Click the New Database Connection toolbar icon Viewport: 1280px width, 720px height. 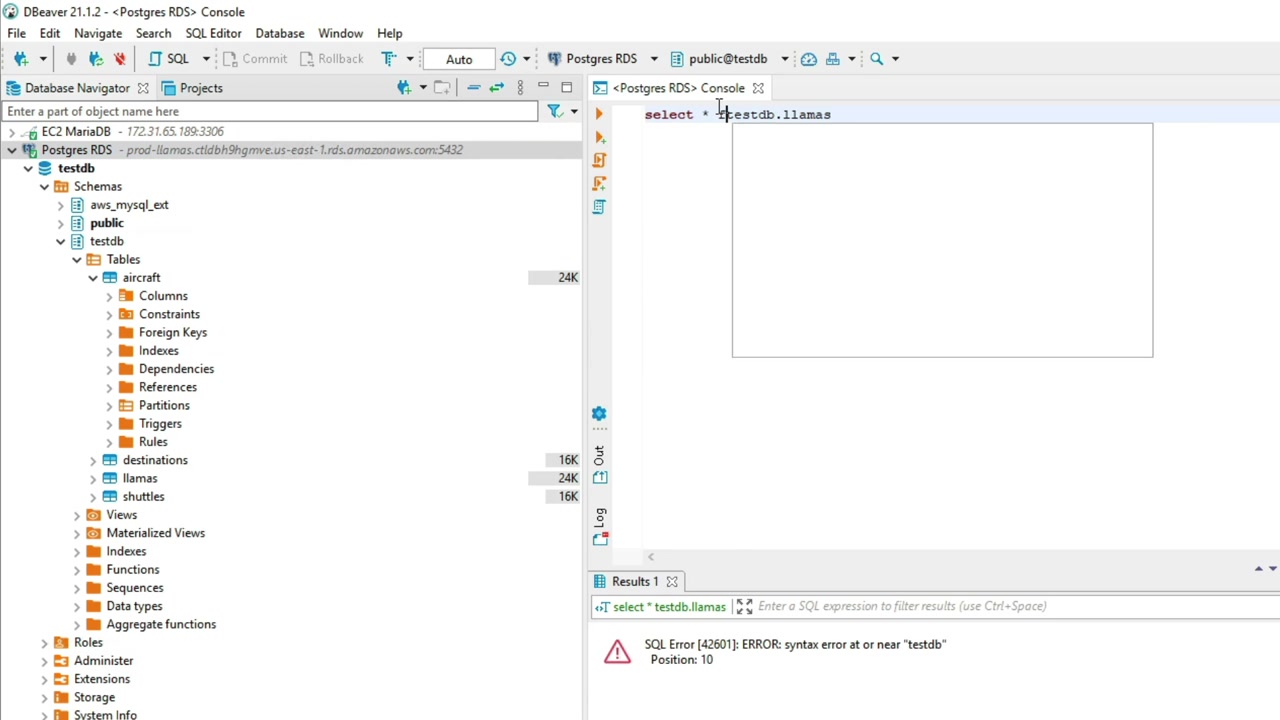click(x=21, y=59)
